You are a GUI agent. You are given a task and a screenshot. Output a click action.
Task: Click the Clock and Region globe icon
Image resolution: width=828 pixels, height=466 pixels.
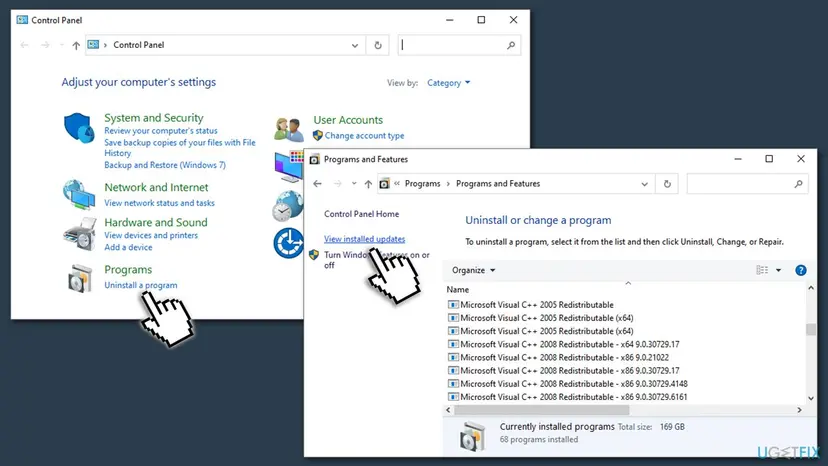(288, 206)
